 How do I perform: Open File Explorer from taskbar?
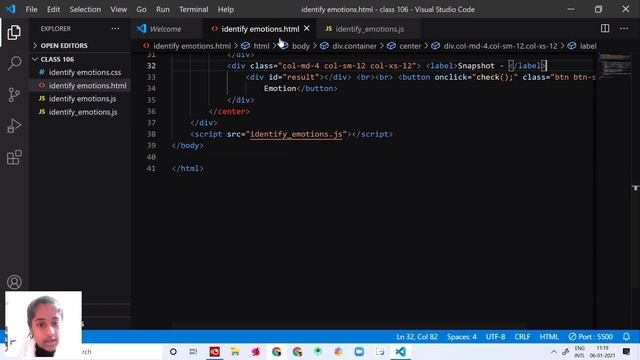pos(235,351)
